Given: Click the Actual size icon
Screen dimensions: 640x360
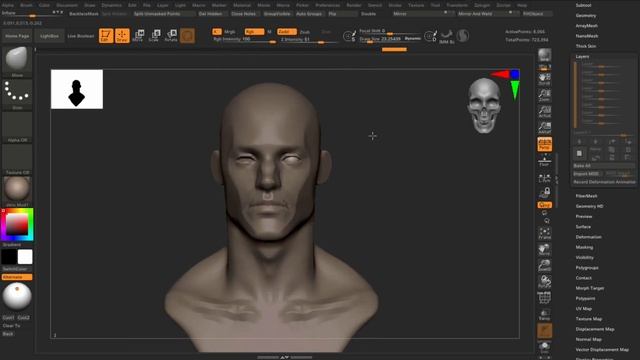Looking at the screenshot, I should point(544,111).
